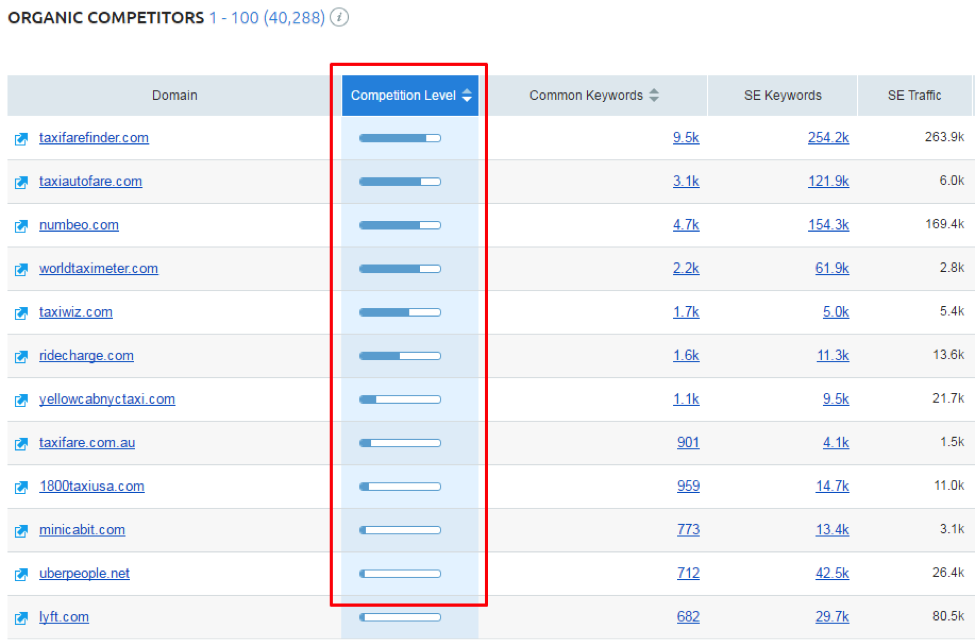Click competition level bar for yellowcabnyctaxi.com

400,399
